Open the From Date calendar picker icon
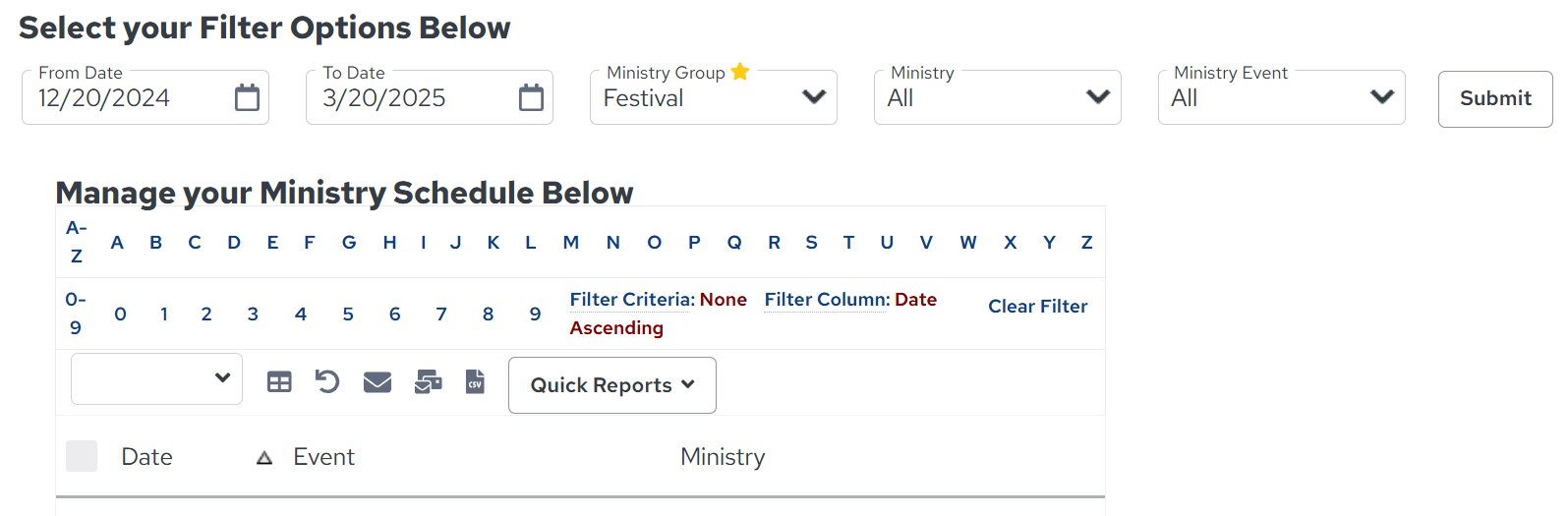The height and width of the screenshot is (516, 1568). [247, 97]
